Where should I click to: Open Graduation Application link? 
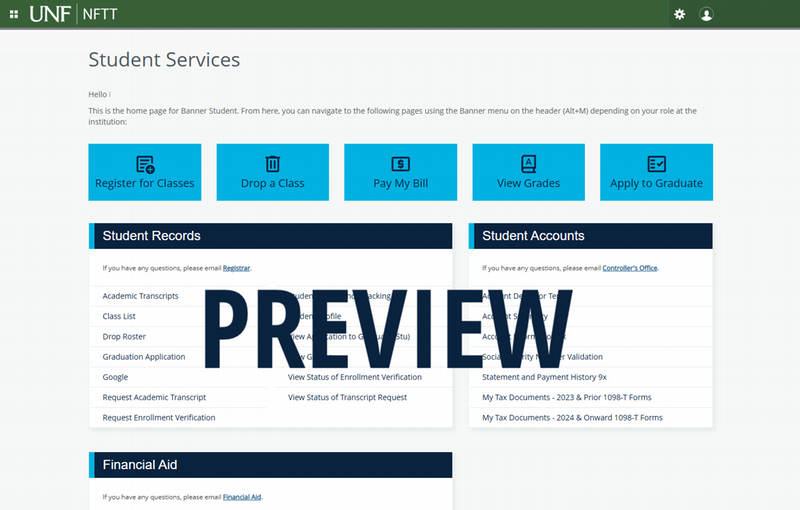coord(143,357)
